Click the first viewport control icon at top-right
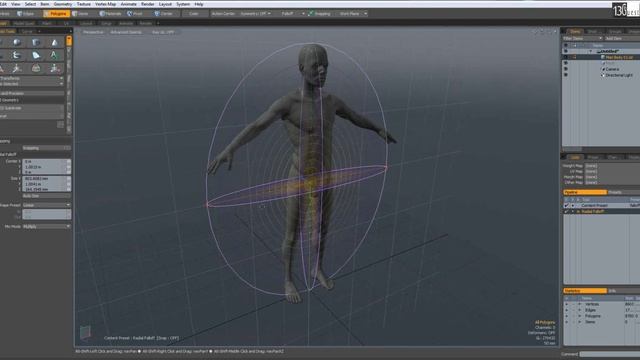The image size is (640, 360). 535,32
